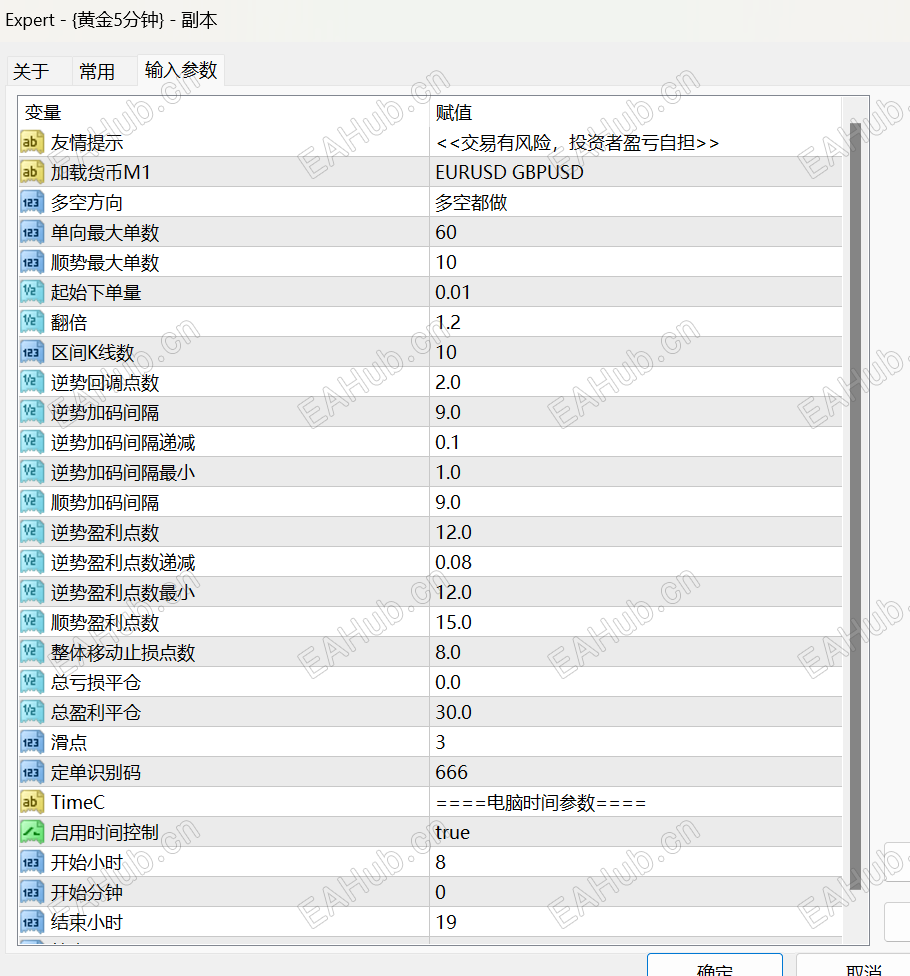Click the string icon beside 友情提示
Image resolution: width=910 pixels, height=976 pixels.
32,143
